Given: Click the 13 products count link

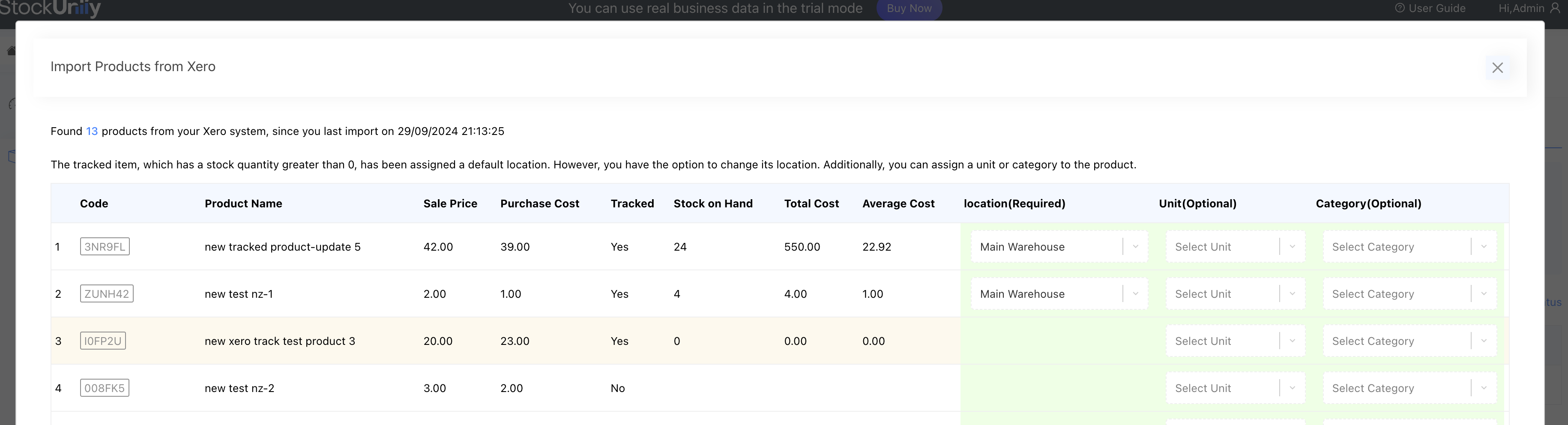Looking at the screenshot, I should [x=91, y=132].
